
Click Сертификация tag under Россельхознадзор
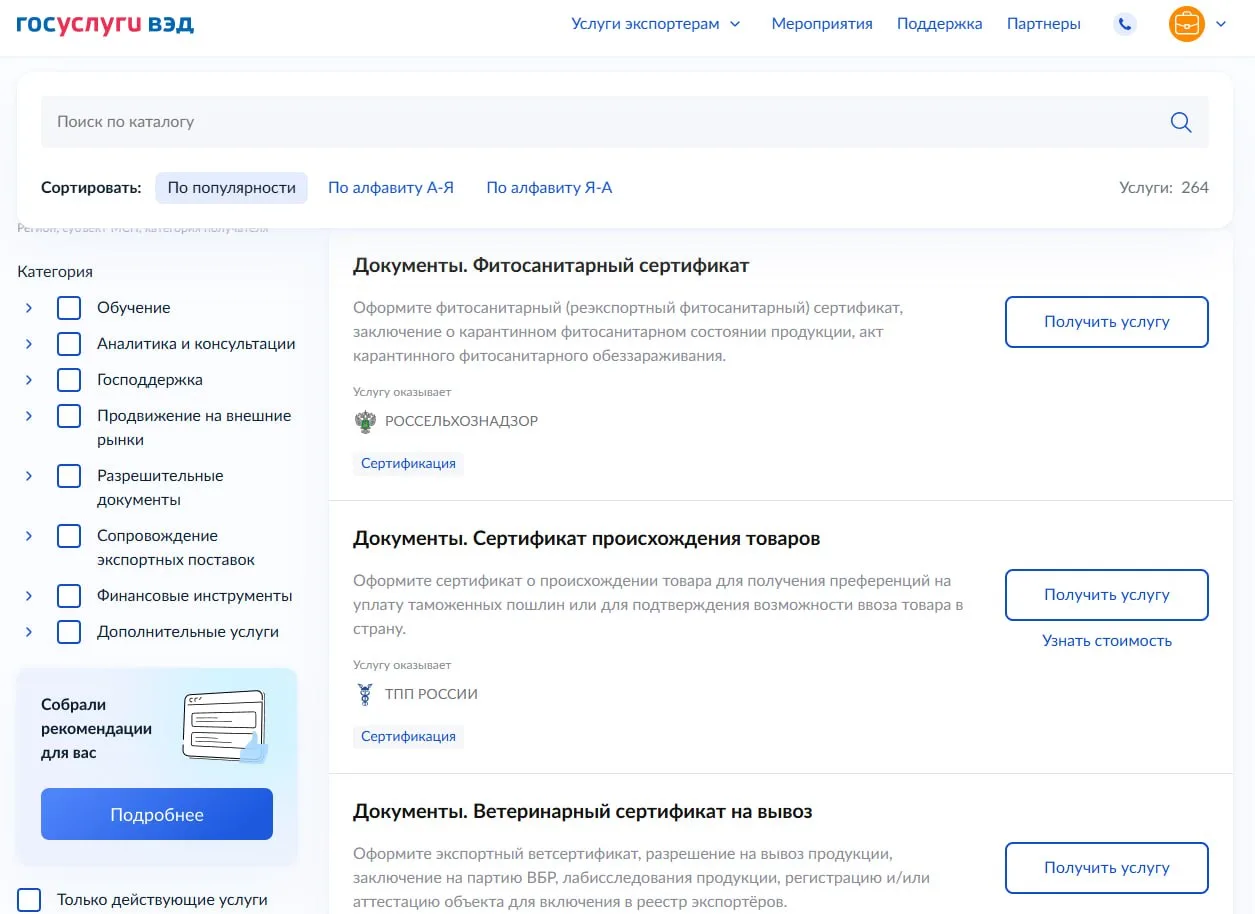(408, 464)
